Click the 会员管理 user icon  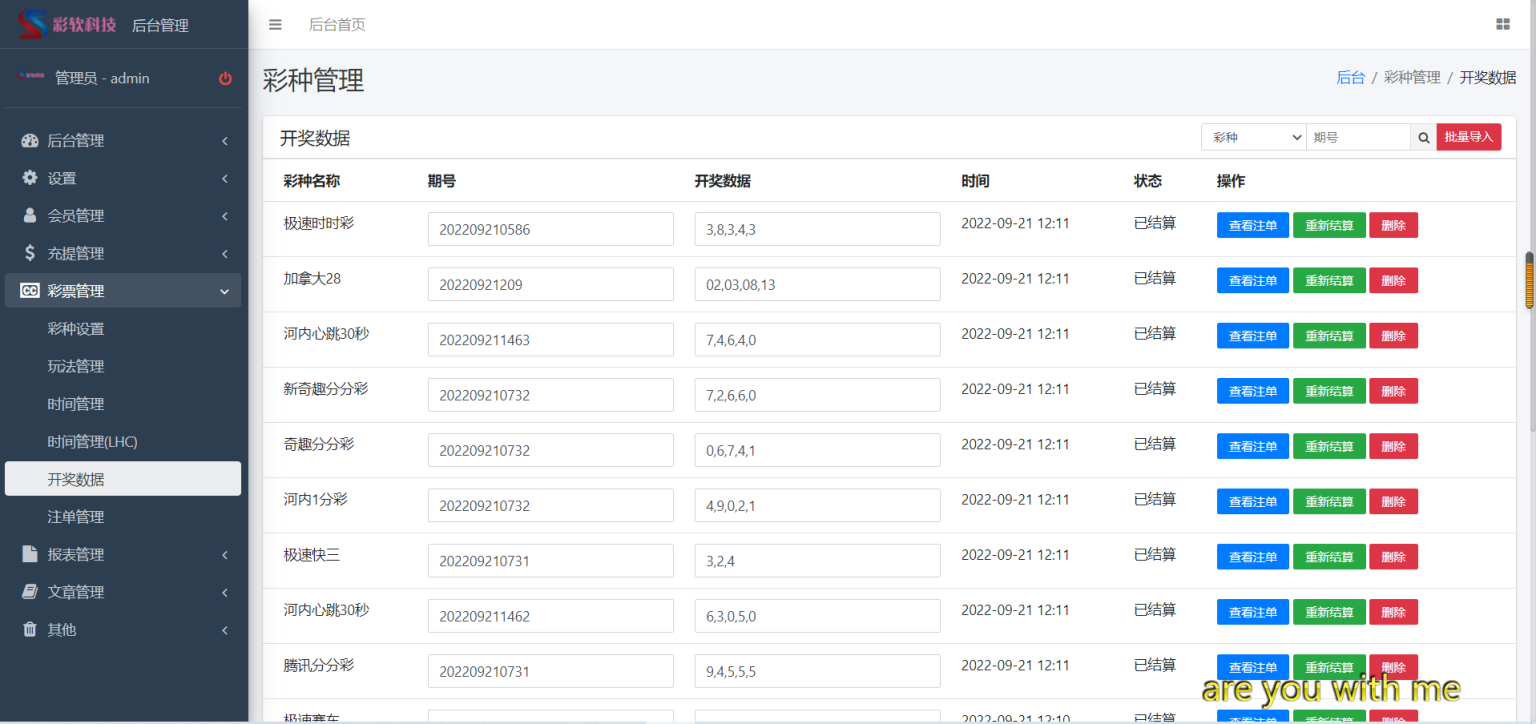(x=30, y=216)
